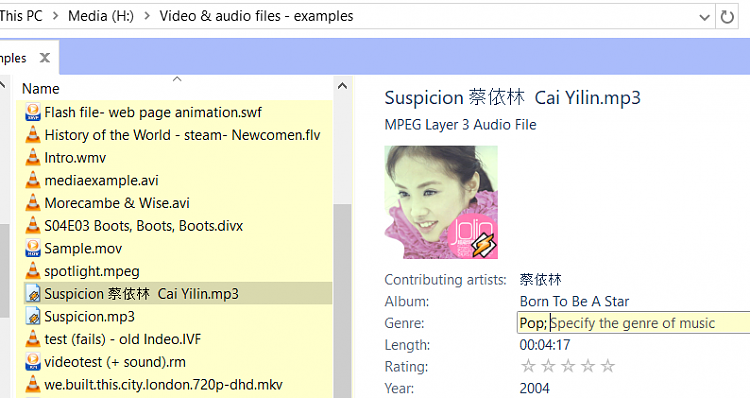Click the Flash file swf file icon
Viewport: 750px width, 398px height.
pos(33,112)
